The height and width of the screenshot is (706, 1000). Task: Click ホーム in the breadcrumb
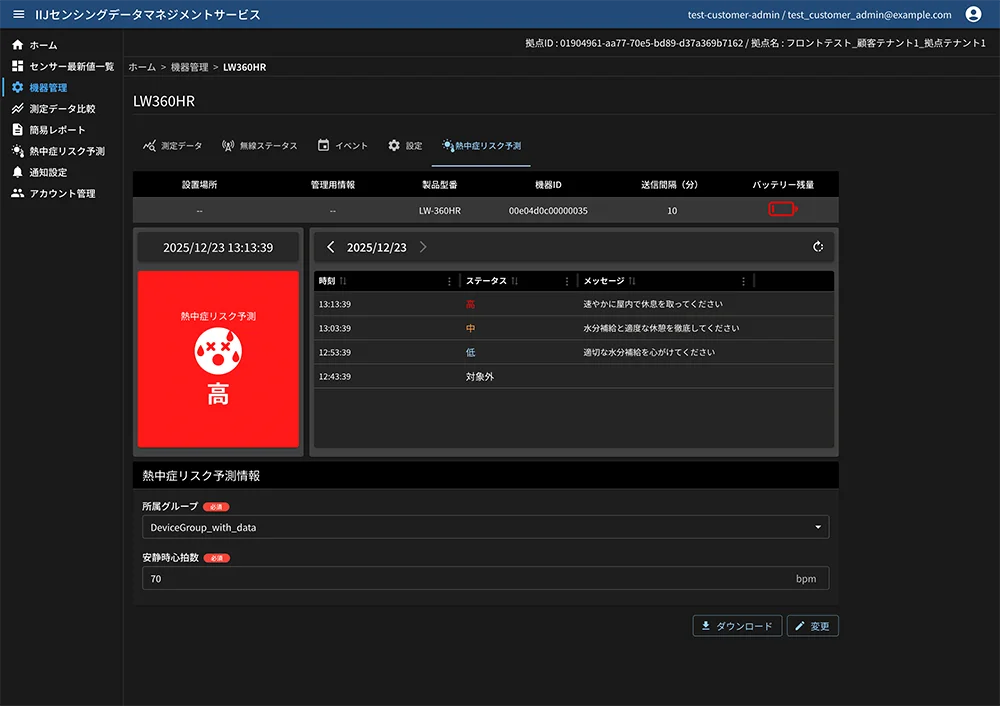click(144, 66)
